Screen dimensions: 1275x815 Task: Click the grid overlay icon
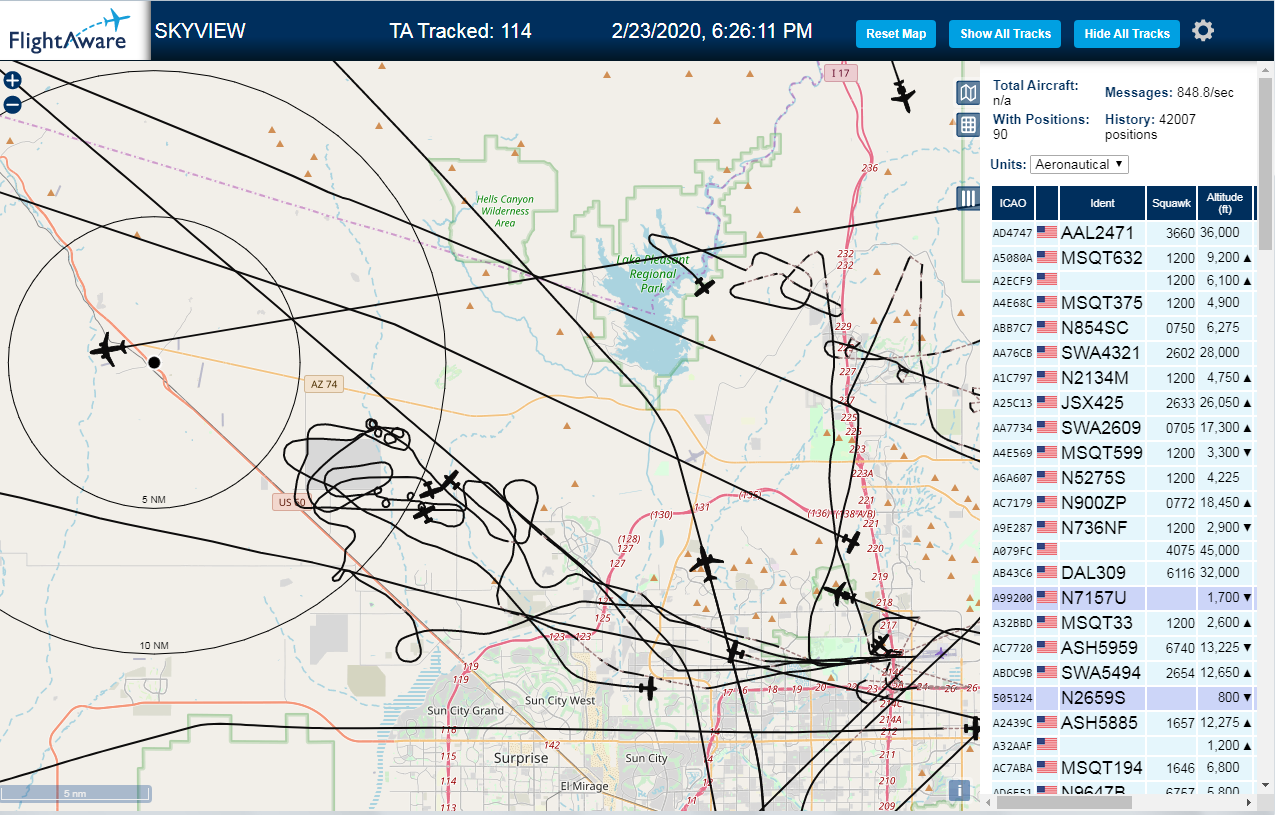coord(967,125)
